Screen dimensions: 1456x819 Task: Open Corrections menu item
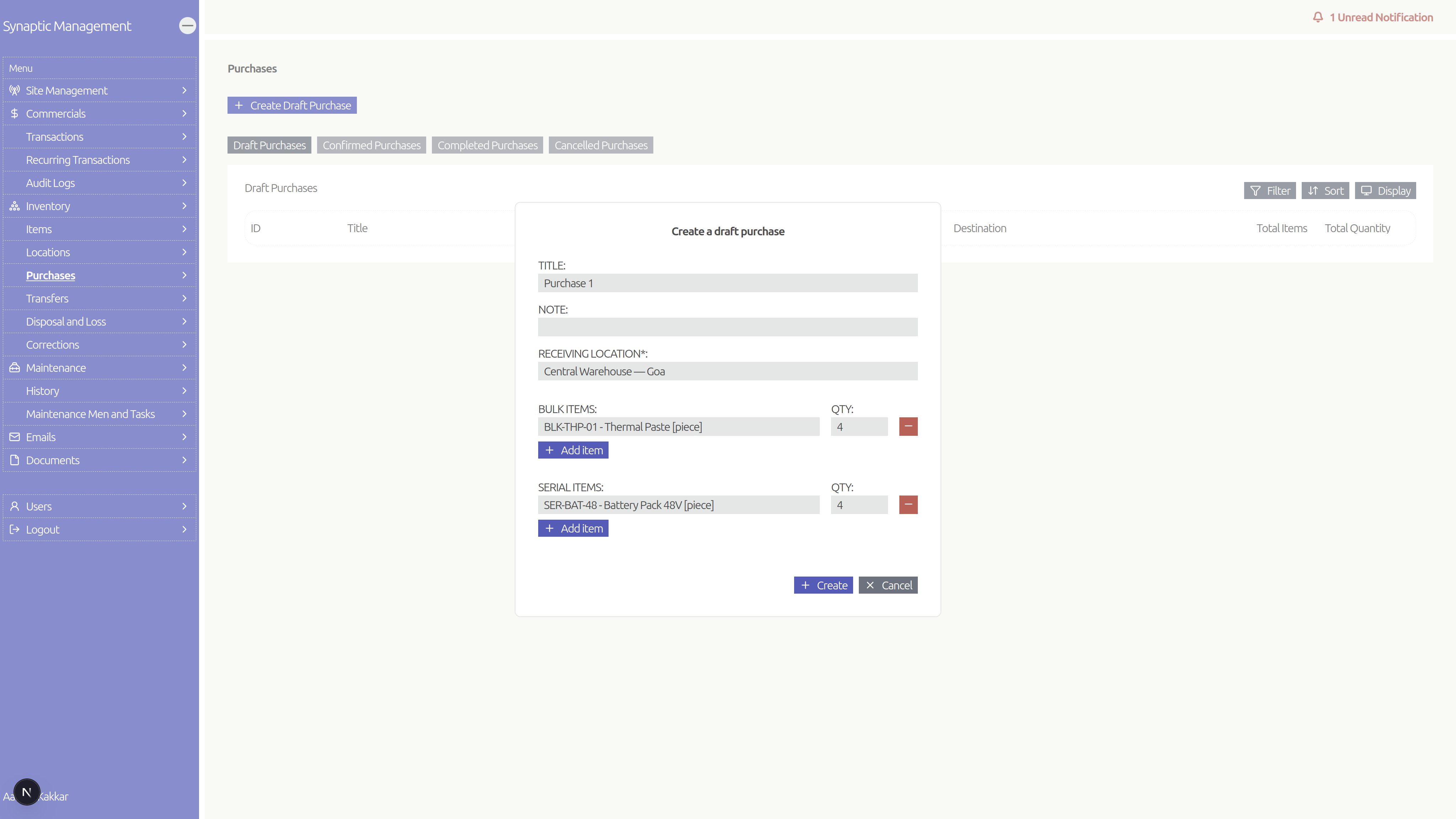coord(100,346)
